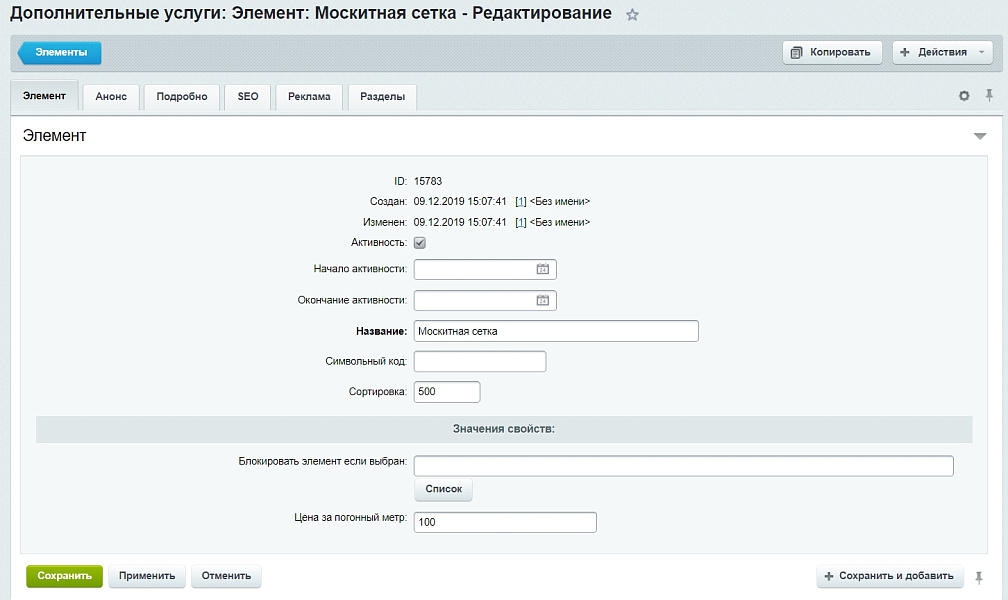Viewport: 1008px width, 600px height.
Task: Switch to the Анонс tab
Action: click(x=110, y=96)
